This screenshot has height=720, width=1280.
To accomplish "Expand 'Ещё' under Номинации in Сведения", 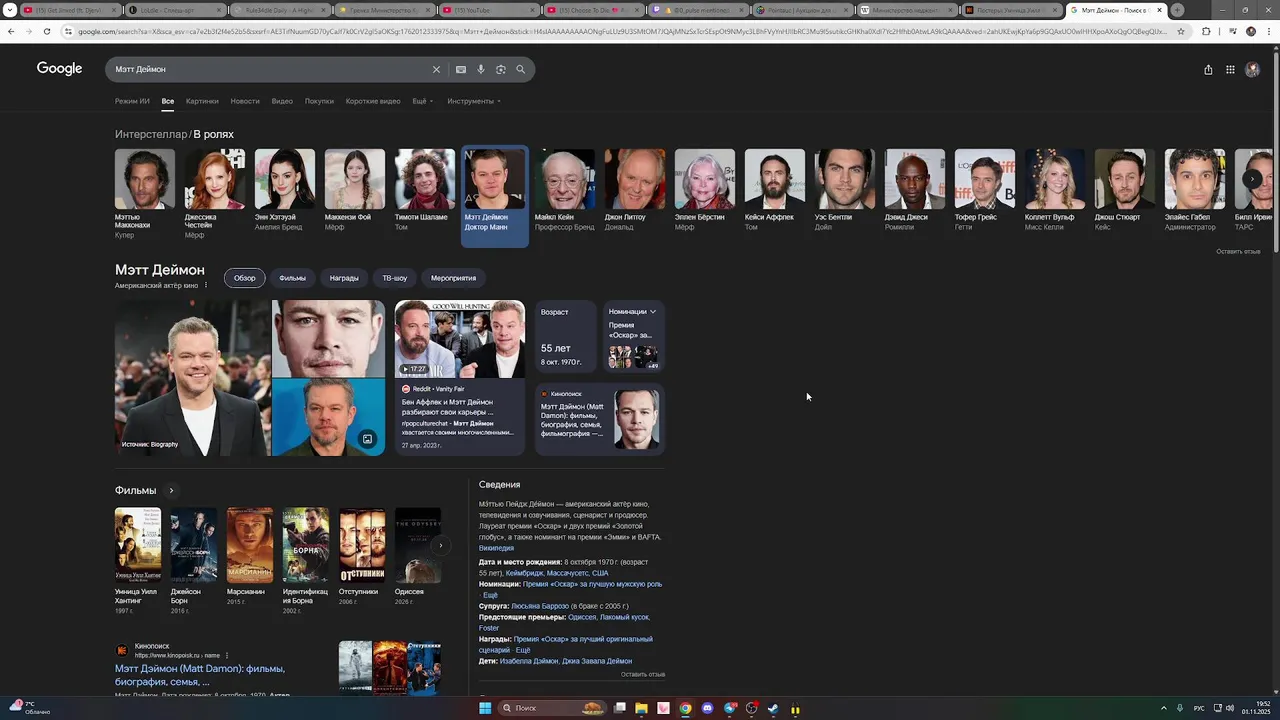I will 490,595.
